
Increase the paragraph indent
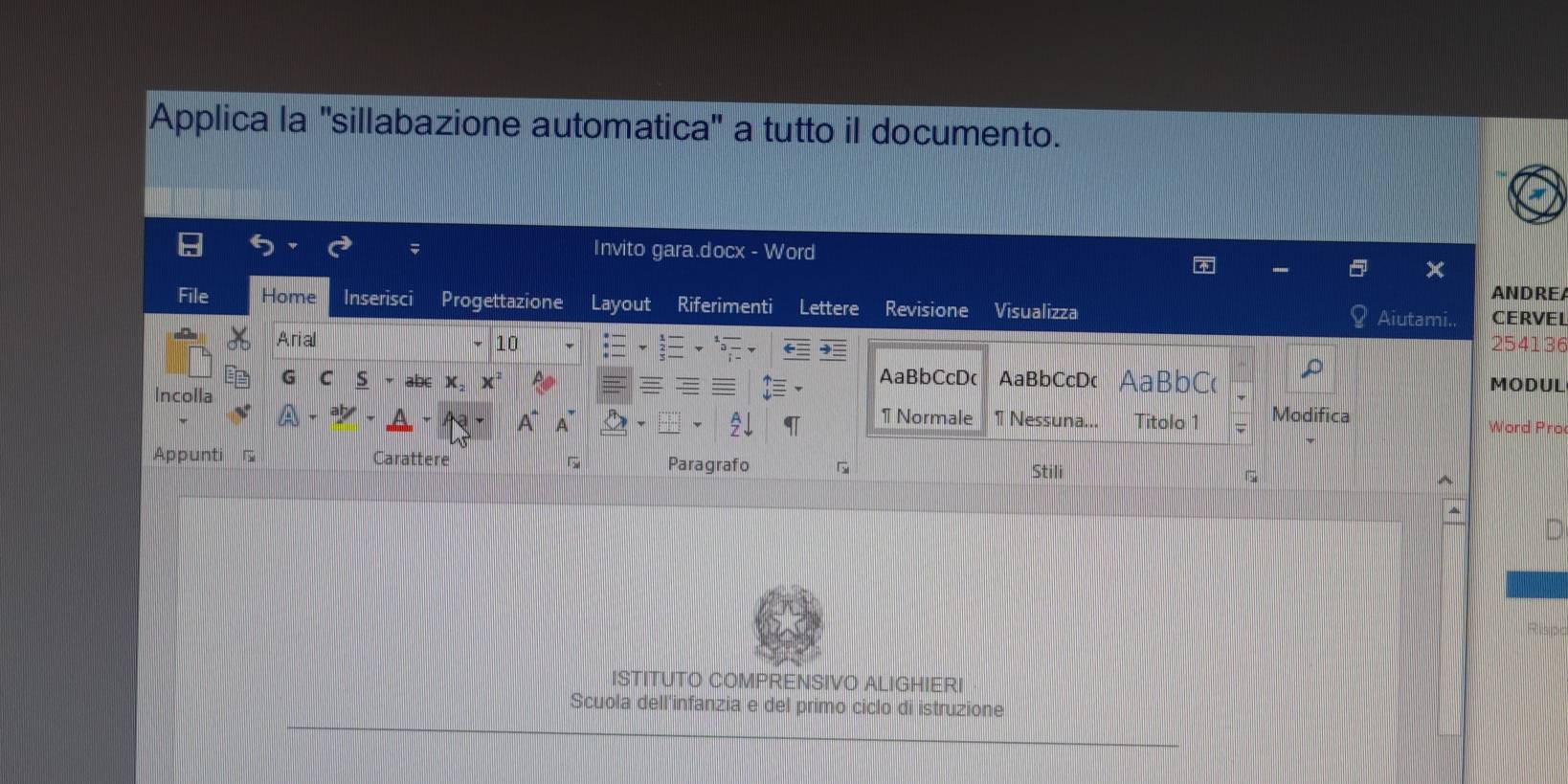pyautogui.click(x=833, y=350)
